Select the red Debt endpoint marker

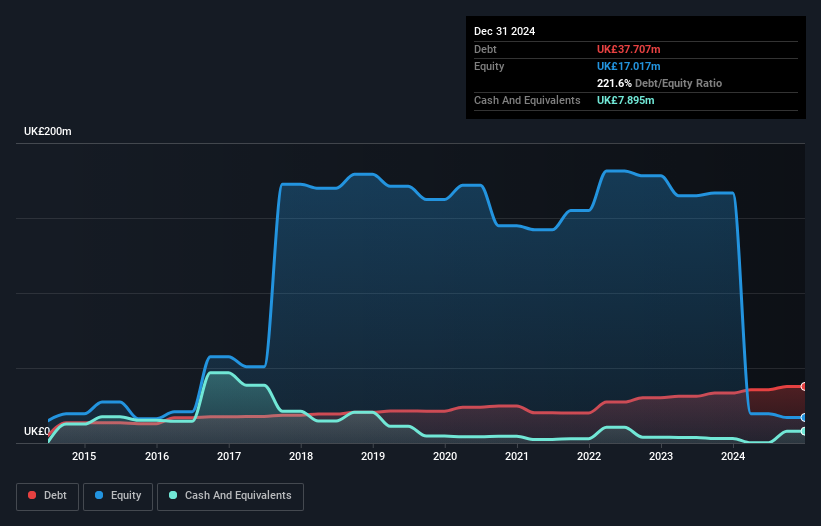point(804,386)
